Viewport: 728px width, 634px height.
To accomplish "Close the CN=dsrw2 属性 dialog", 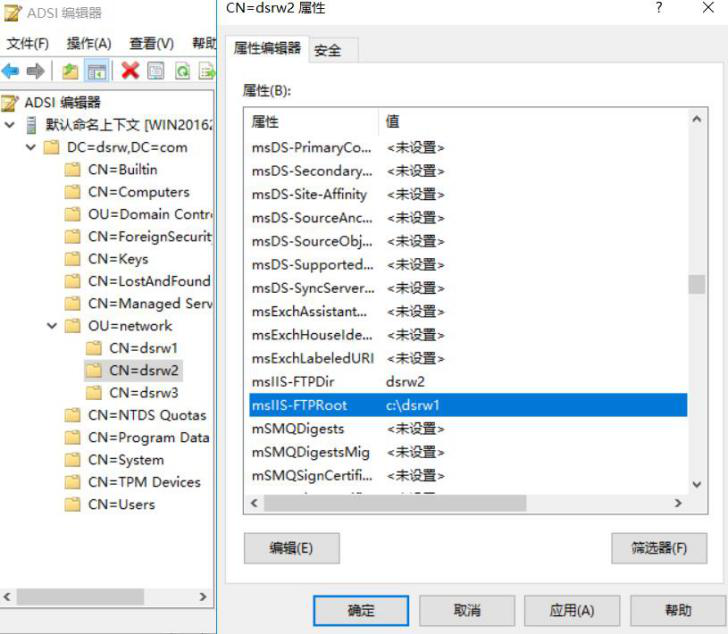I will pos(708,7).
